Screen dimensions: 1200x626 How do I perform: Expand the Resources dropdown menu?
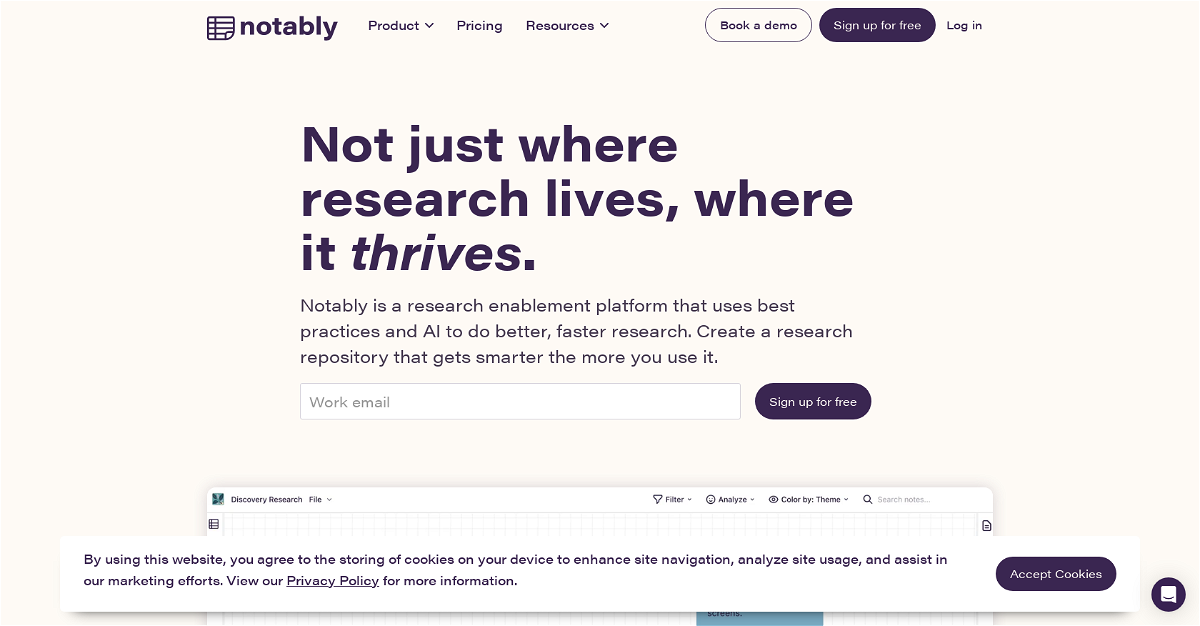pyautogui.click(x=567, y=26)
